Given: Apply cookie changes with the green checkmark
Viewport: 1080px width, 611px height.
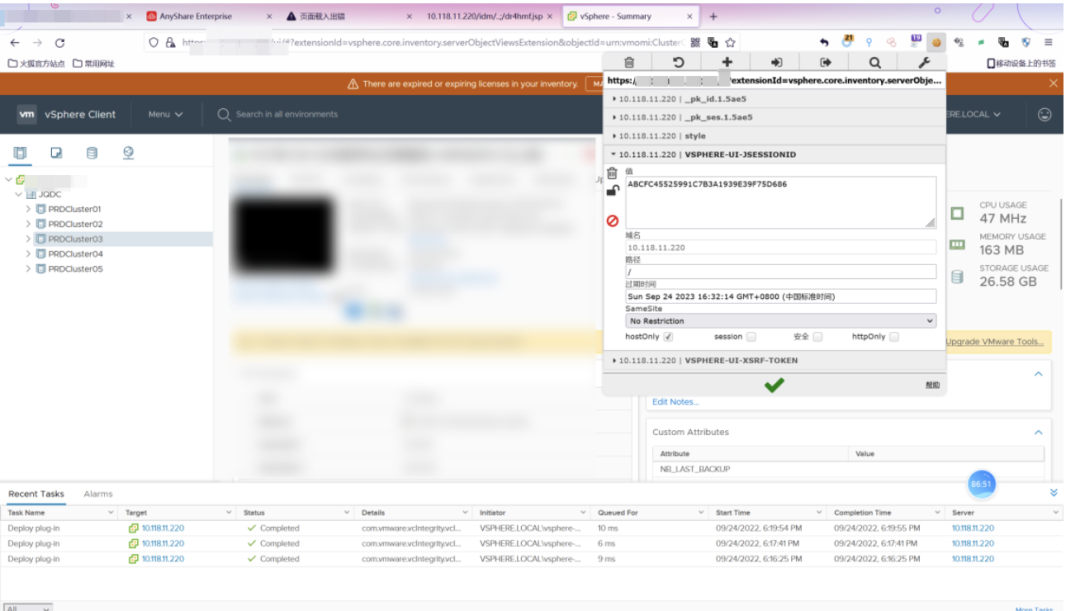Looking at the screenshot, I should pyautogui.click(x=774, y=385).
